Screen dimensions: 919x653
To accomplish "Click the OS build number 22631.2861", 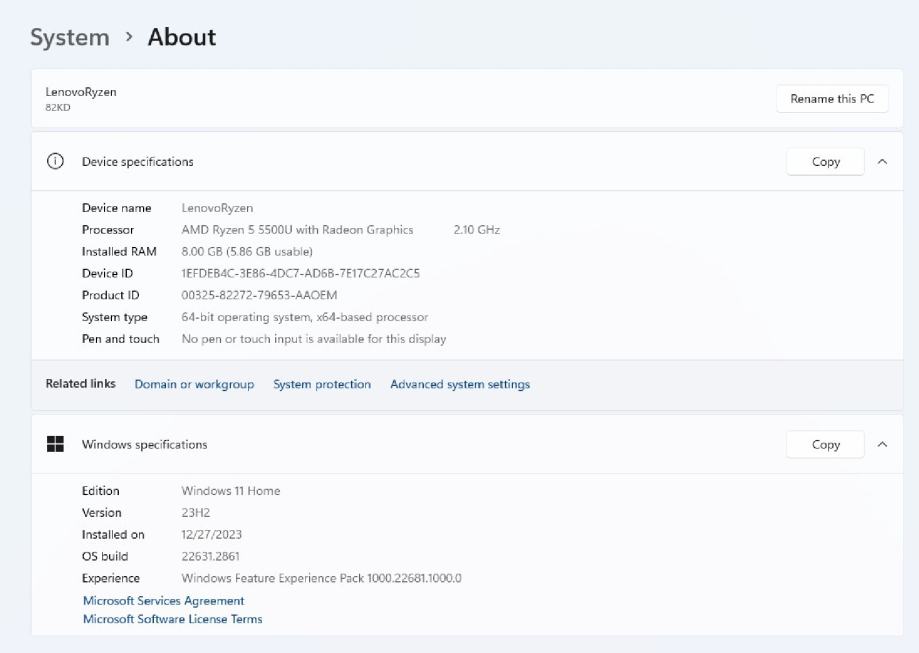I will point(210,556).
